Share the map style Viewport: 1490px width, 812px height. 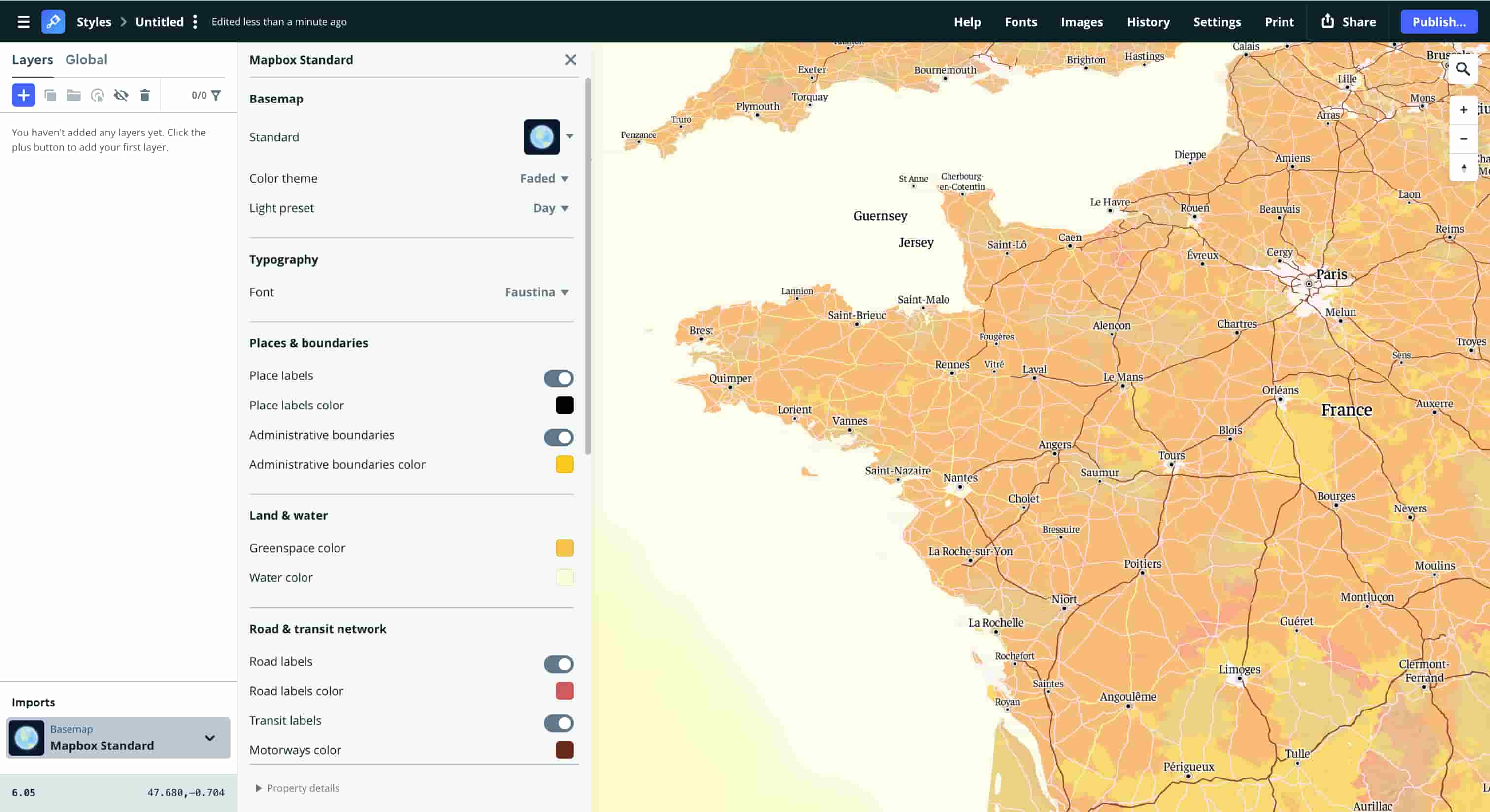click(x=1349, y=21)
